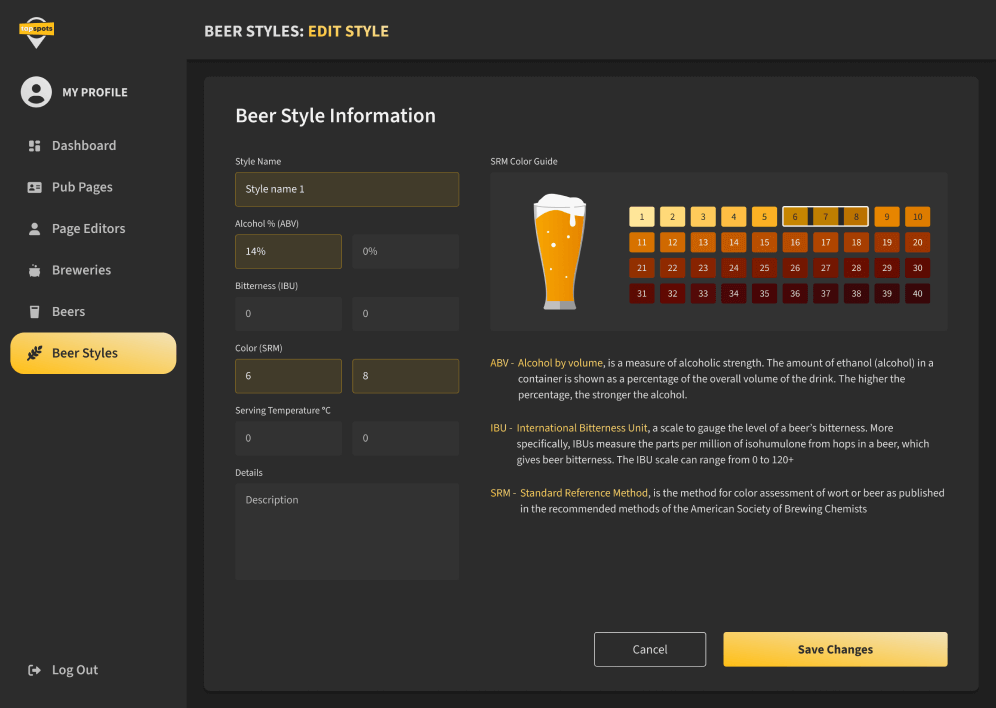Image resolution: width=996 pixels, height=708 pixels.
Task: Select SRM color swatch 10
Action: coord(917,217)
